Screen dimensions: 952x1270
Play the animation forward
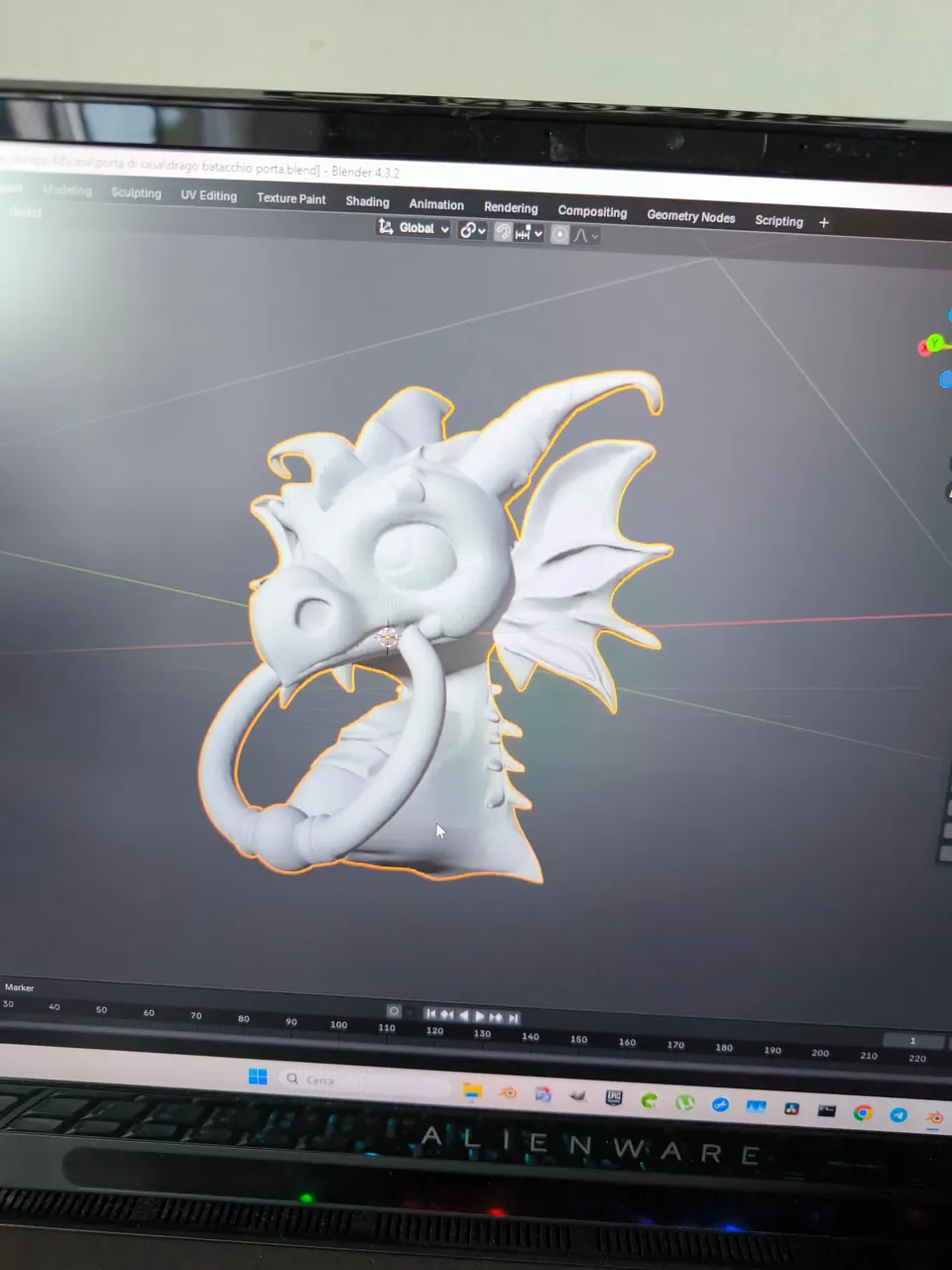pyautogui.click(x=480, y=1017)
